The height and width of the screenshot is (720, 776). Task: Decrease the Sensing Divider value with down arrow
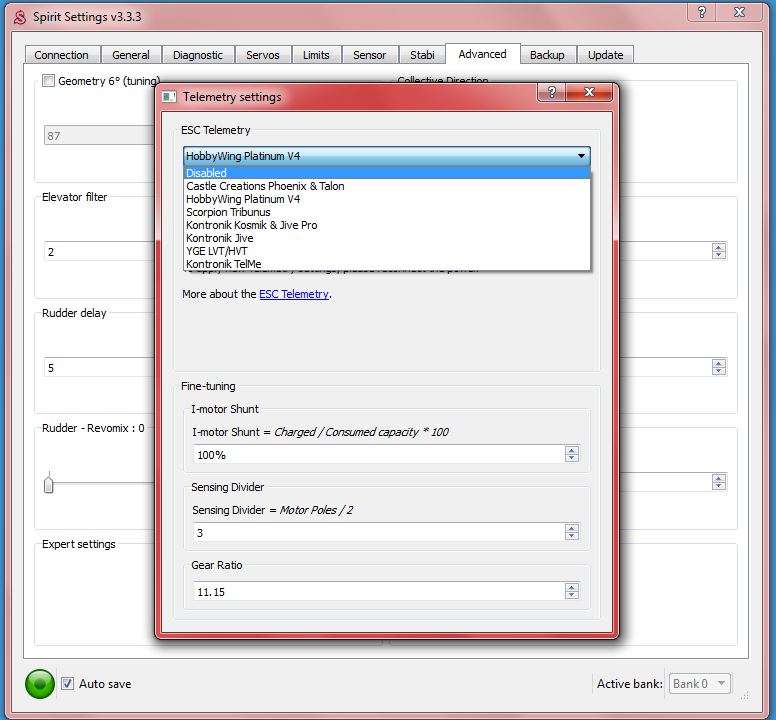pos(571,538)
